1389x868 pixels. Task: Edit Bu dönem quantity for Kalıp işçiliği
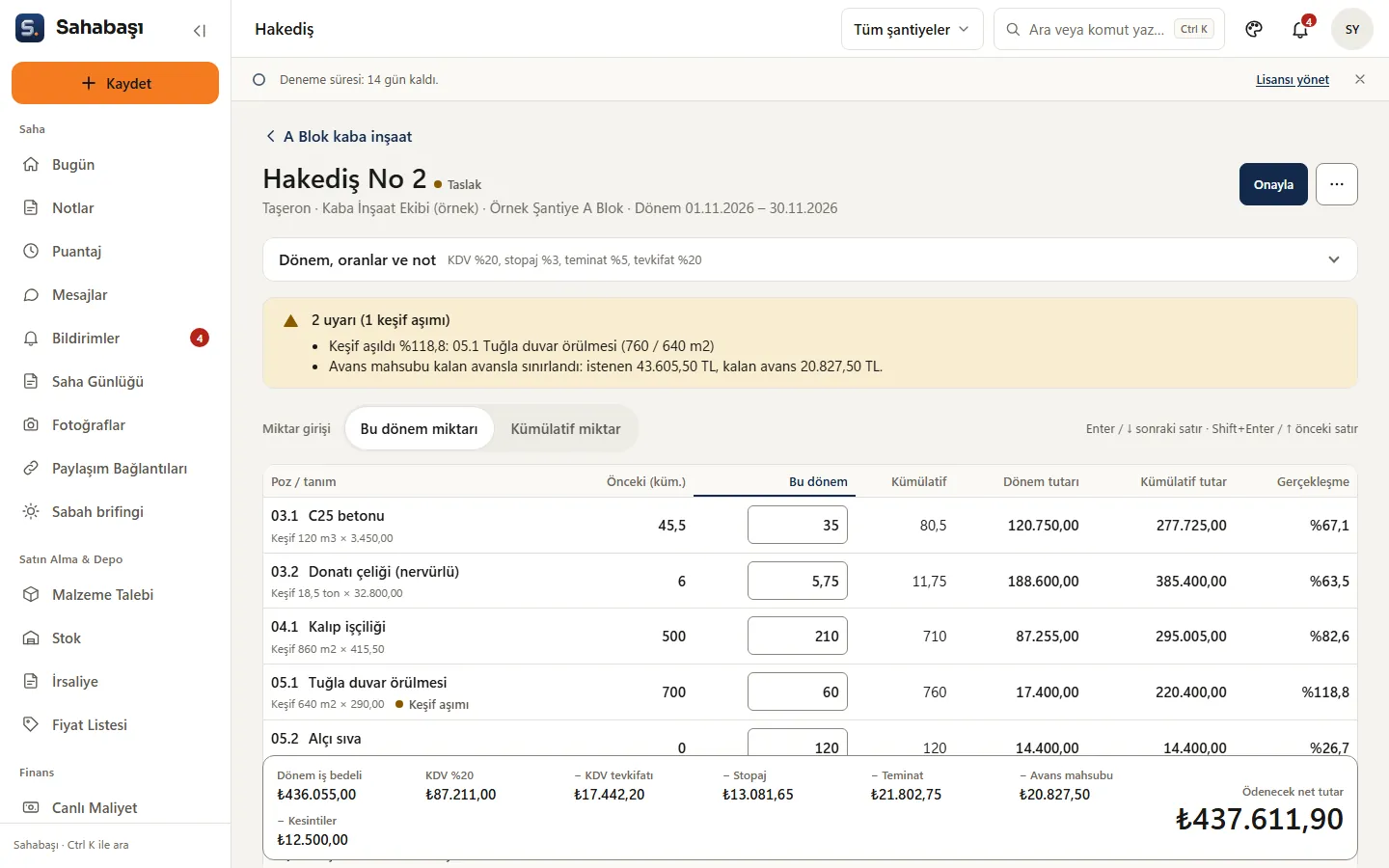[798, 636]
